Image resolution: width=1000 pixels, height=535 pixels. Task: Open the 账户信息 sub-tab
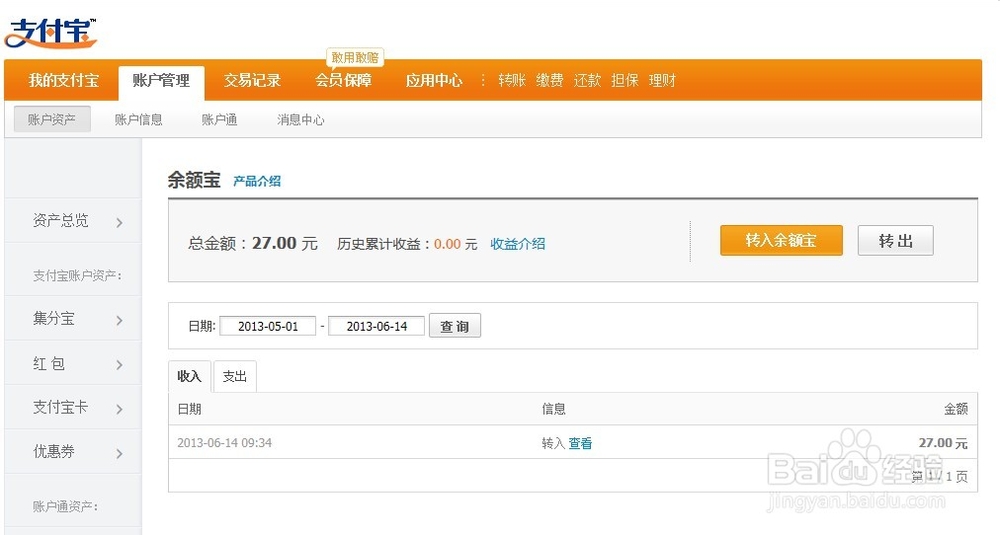pyautogui.click(x=138, y=120)
